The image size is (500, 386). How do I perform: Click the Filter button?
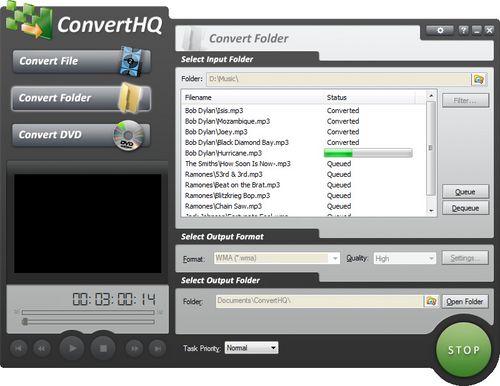pyautogui.click(x=465, y=100)
